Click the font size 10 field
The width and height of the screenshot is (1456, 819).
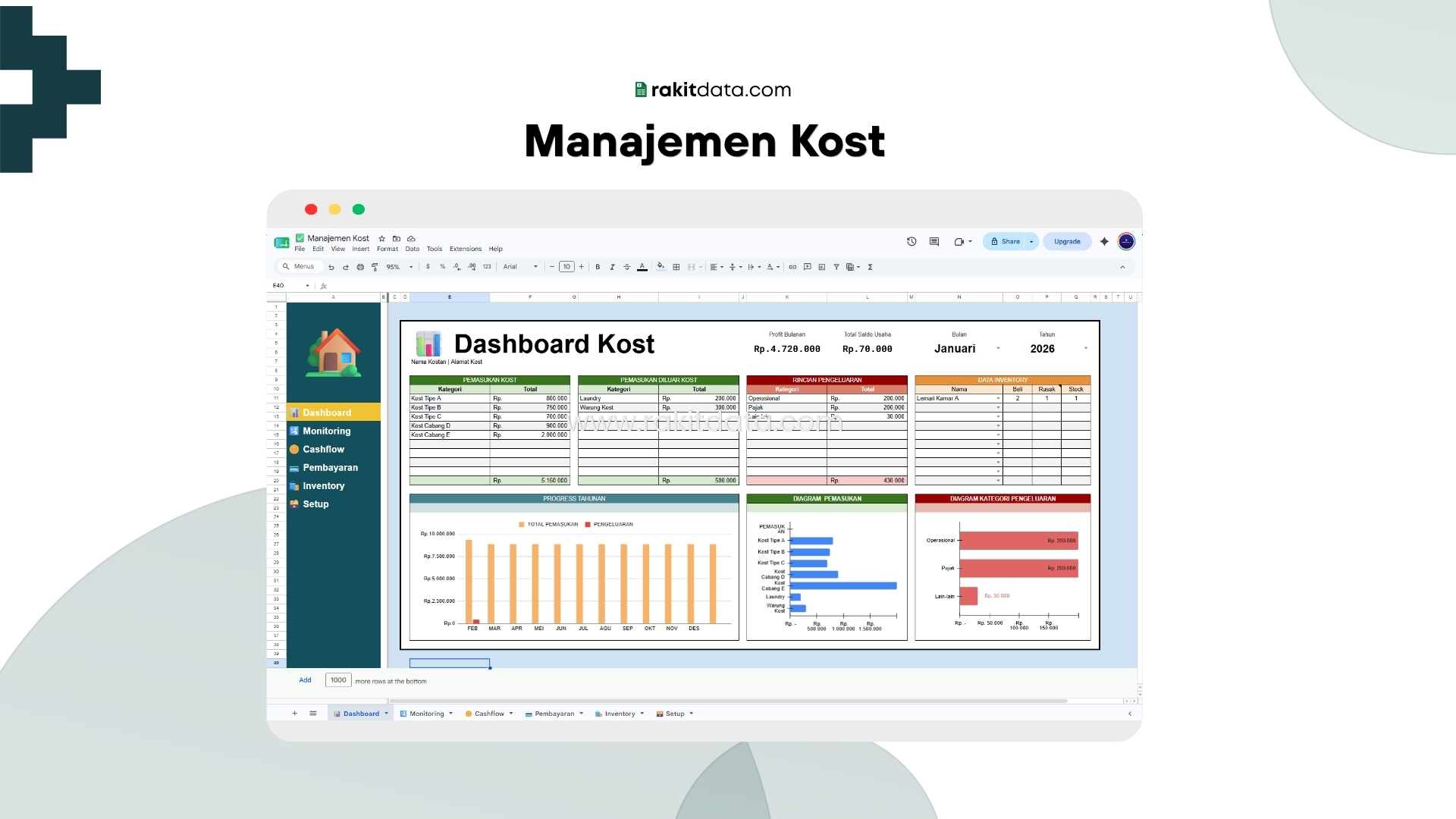[x=566, y=267]
